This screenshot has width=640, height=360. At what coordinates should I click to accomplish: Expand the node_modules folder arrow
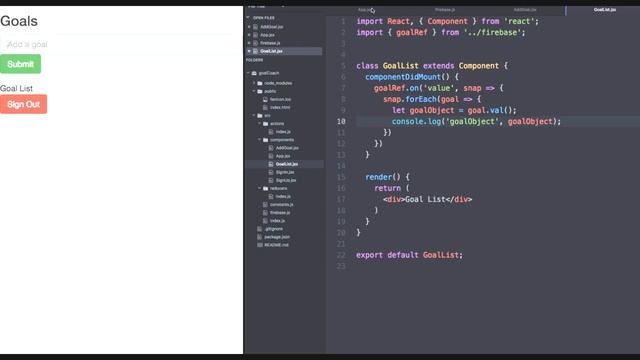(x=254, y=83)
